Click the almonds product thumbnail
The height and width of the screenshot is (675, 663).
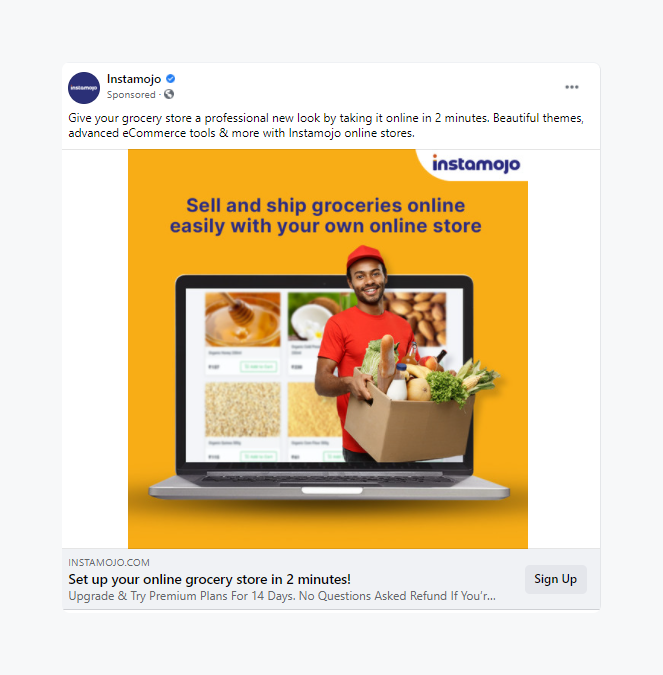point(420,319)
